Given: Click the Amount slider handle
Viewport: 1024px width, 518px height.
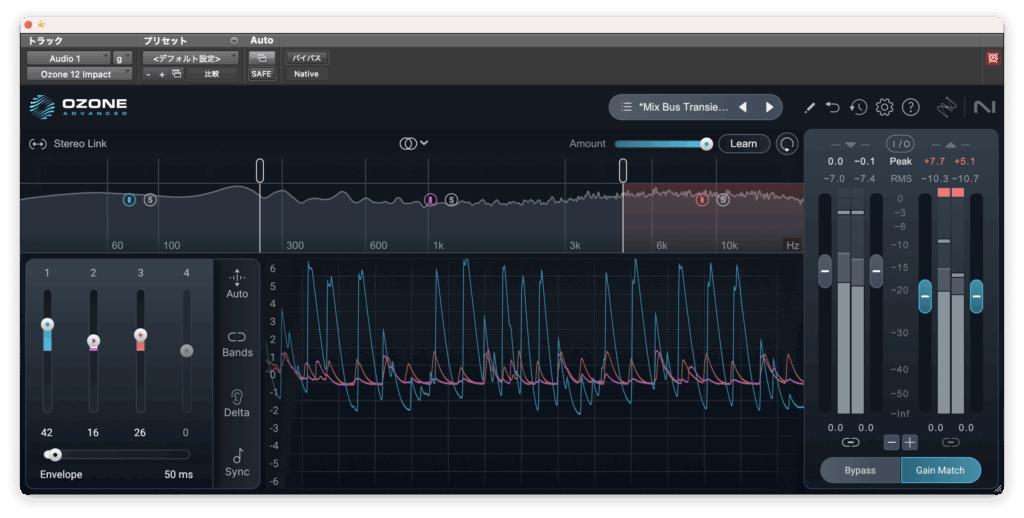Looking at the screenshot, I should point(706,144).
